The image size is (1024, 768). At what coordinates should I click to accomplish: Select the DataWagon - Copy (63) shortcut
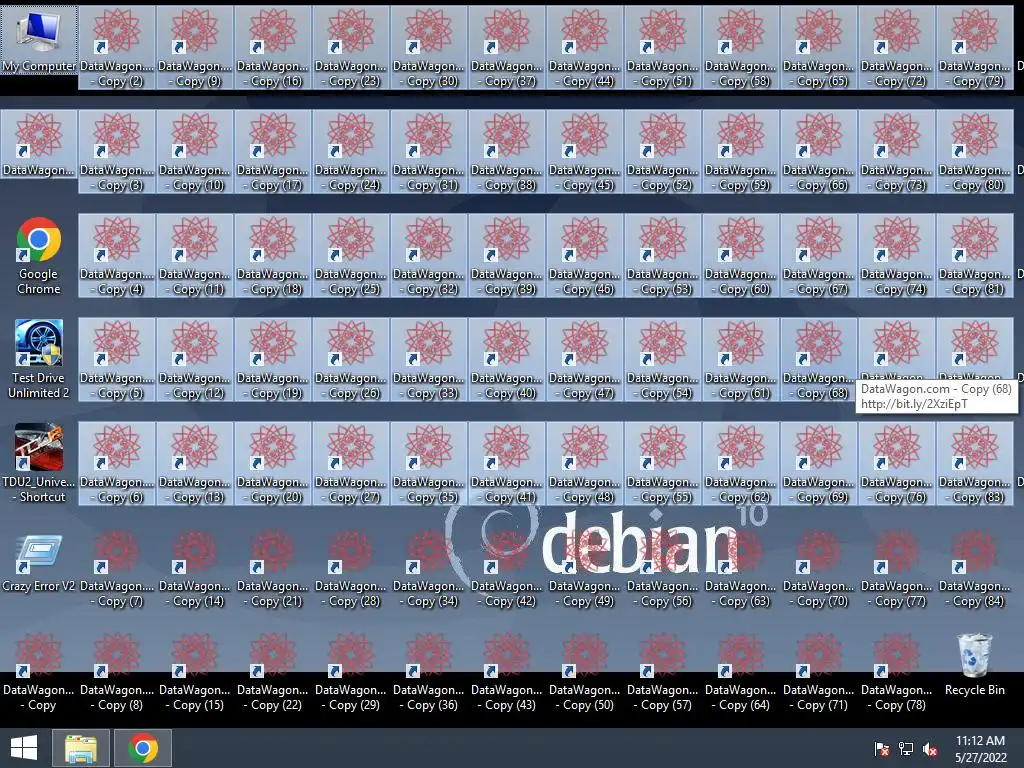point(741,568)
